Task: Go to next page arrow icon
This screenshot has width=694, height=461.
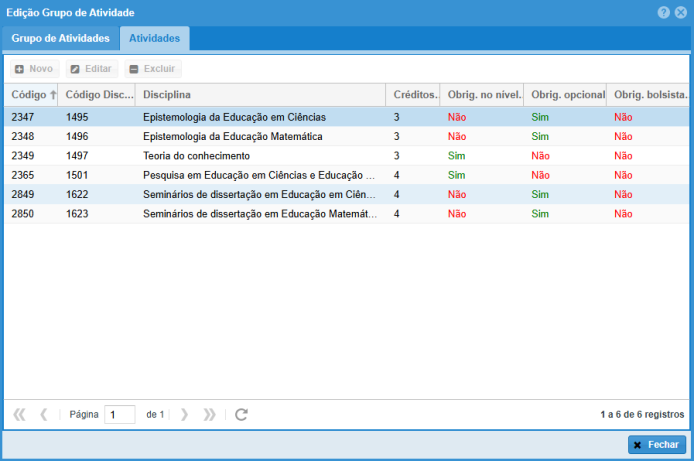Action: pos(184,414)
